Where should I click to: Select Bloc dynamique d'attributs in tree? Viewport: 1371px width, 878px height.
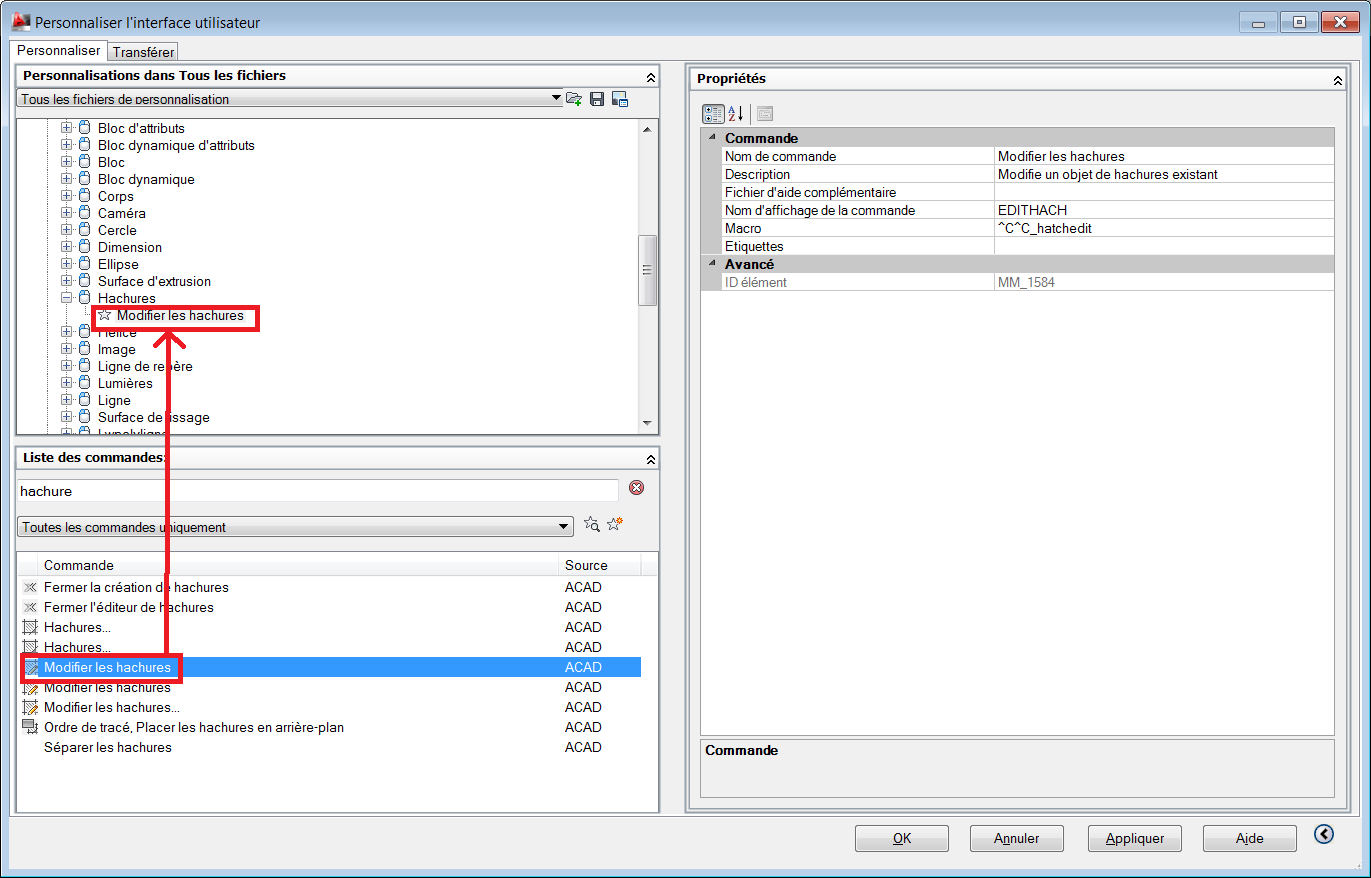tap(176, 145)
